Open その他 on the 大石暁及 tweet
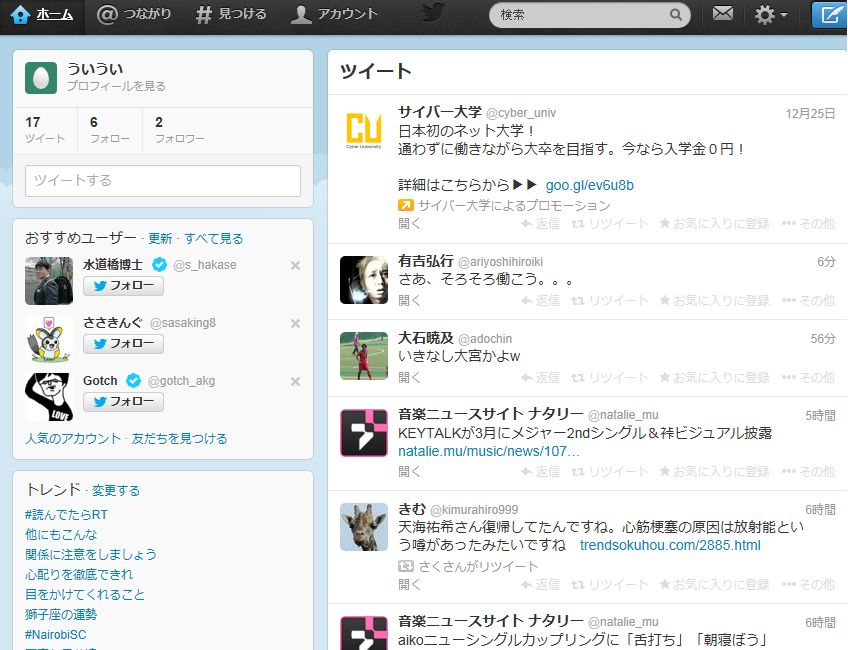 coord(809,377)
